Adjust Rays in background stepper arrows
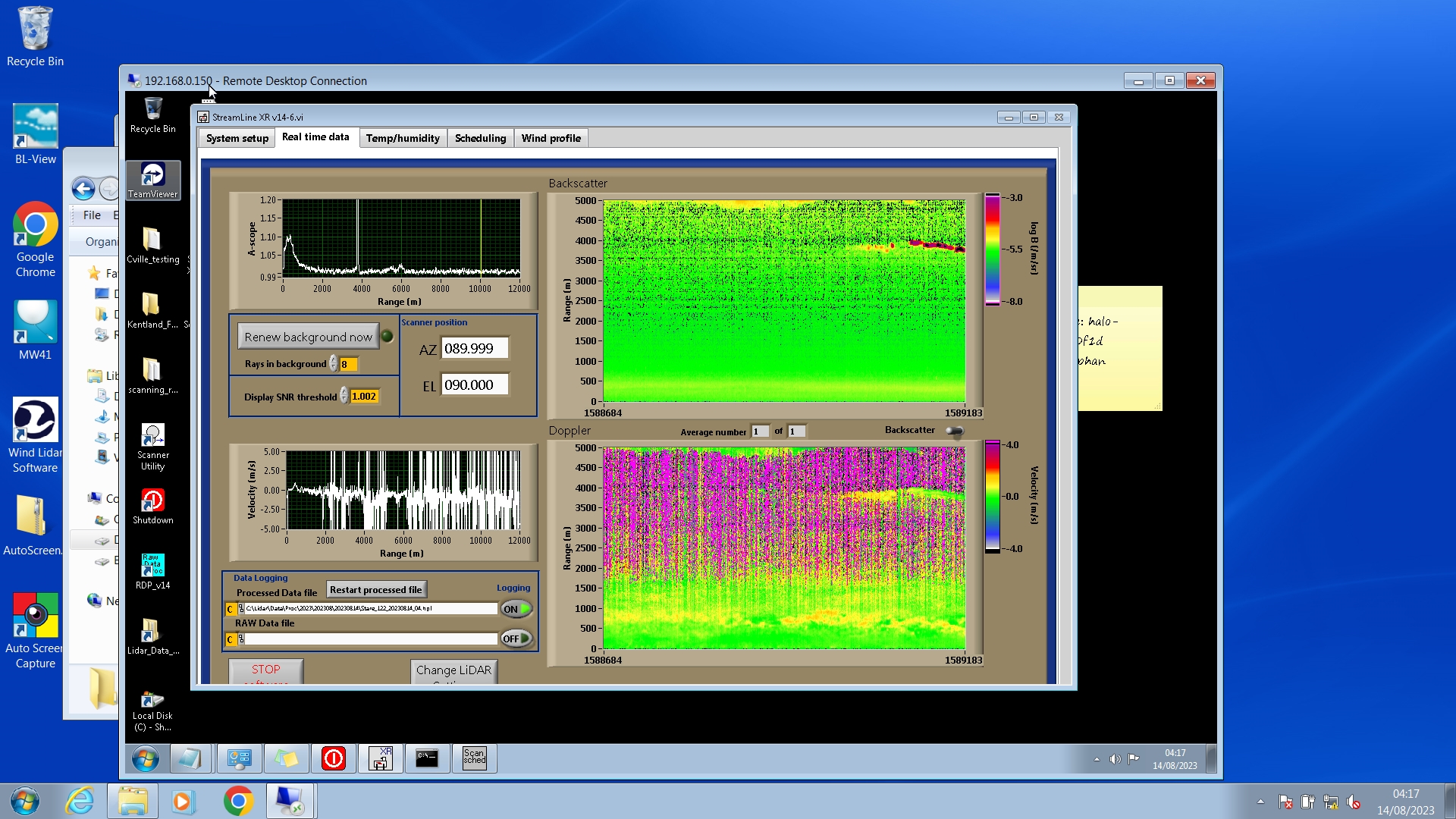 tap(333, 364)
